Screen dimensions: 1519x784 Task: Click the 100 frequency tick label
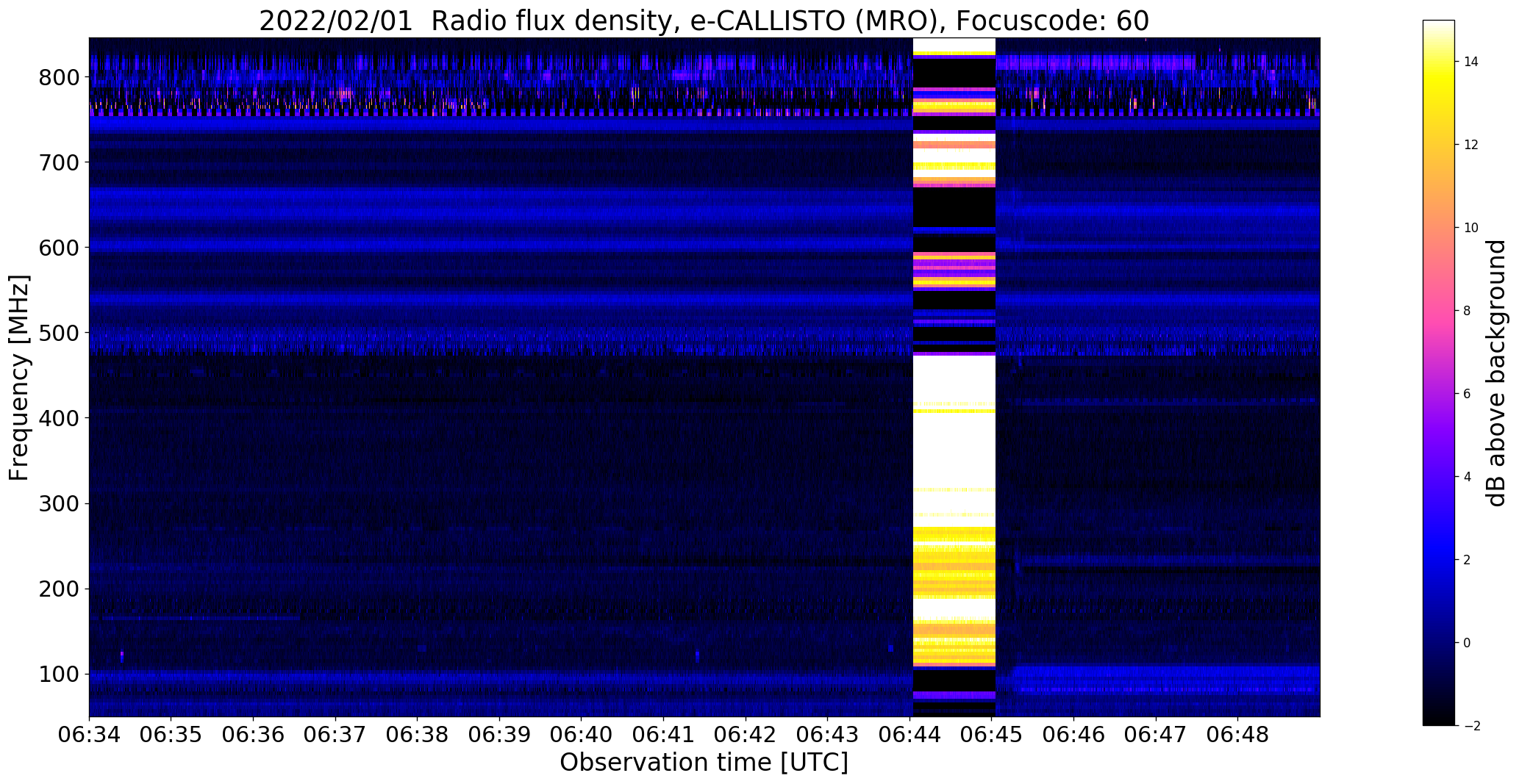(x=58, y=674)
